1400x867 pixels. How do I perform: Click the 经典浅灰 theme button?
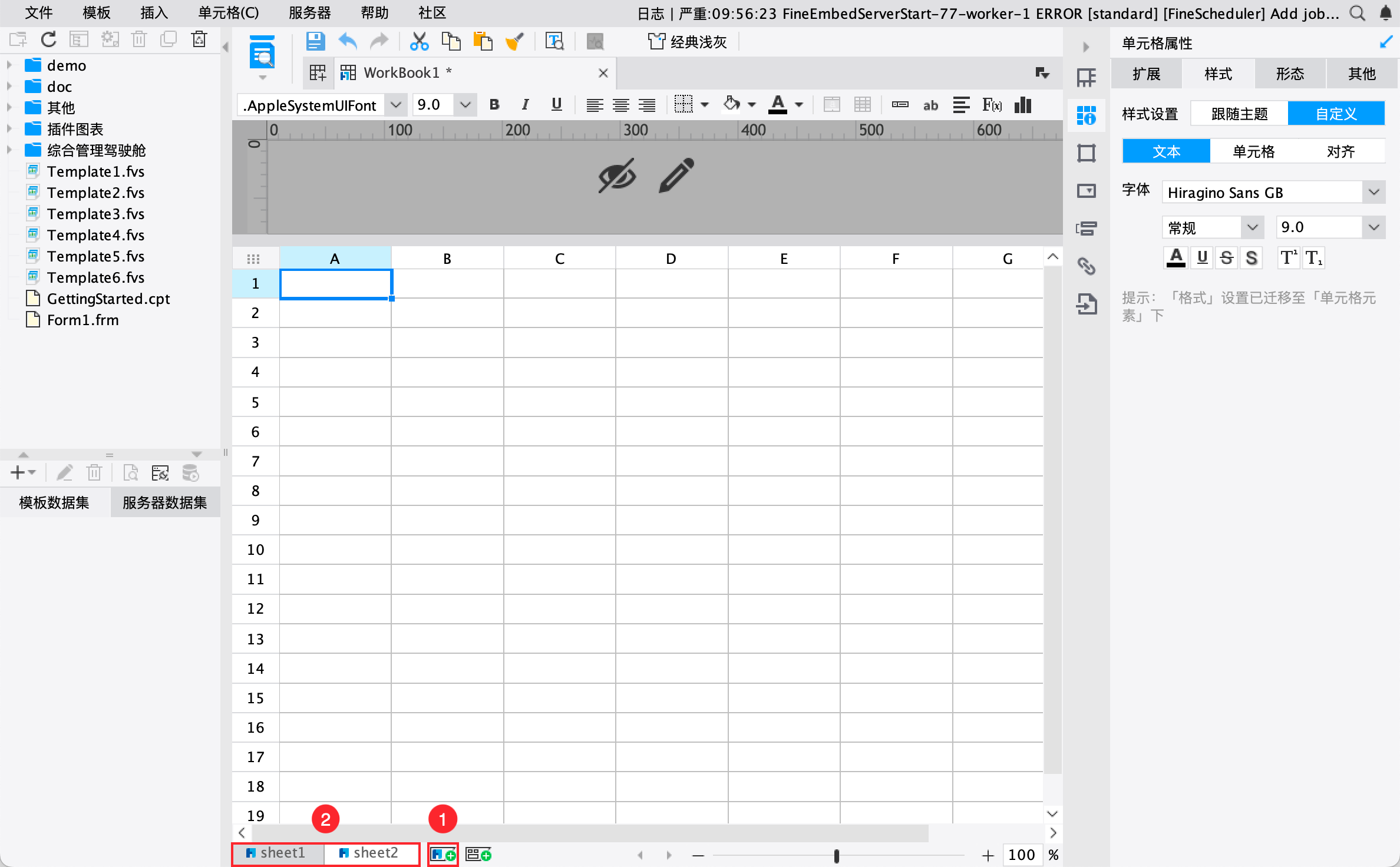687,42
